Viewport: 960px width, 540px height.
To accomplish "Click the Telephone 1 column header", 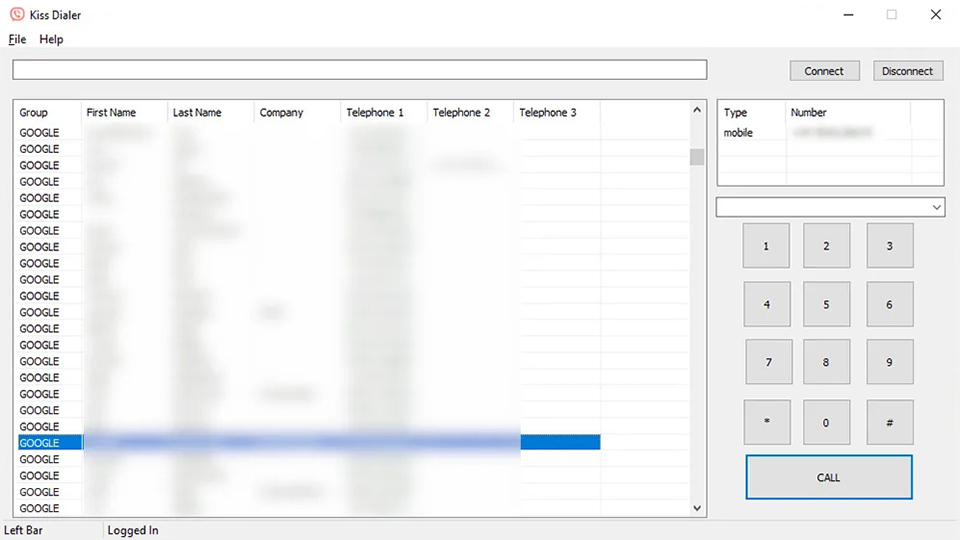I will click(x=383, y=113).
